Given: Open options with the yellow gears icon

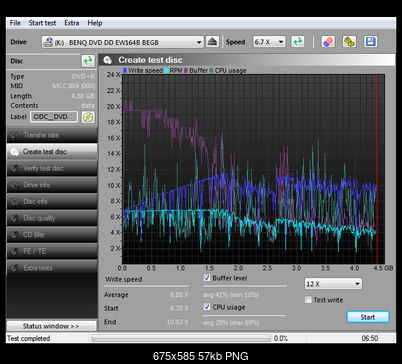Looking at the screenshot, I should click(x=349, y=42).
